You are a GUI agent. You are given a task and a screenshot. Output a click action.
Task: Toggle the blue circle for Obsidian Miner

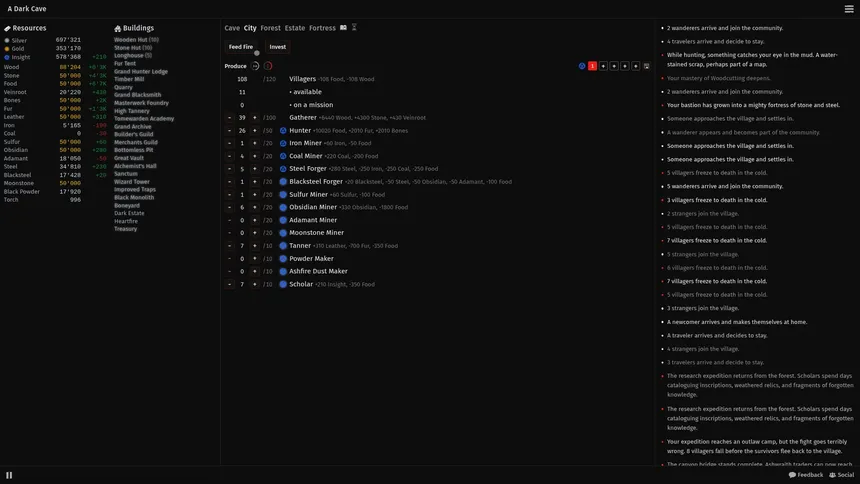click(283, 207)
